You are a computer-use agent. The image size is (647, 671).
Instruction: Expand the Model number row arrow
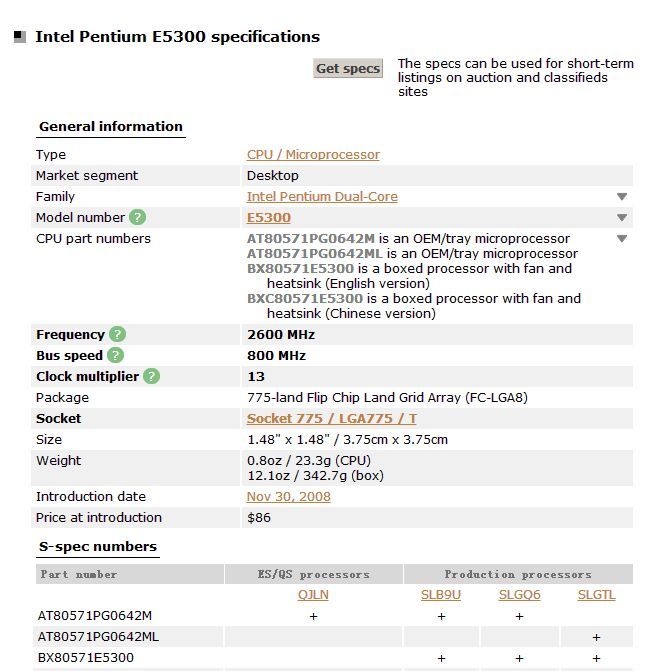click(x=622, y=218)
